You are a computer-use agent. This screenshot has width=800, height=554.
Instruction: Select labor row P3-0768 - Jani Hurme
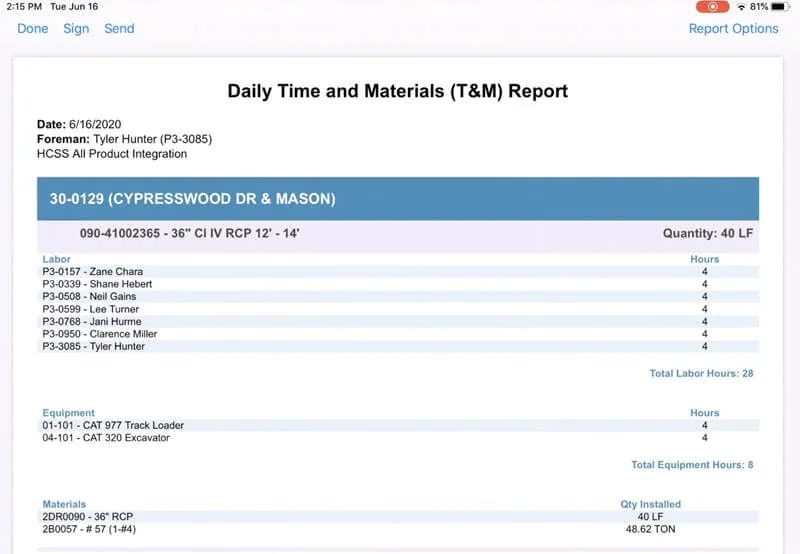398,322
